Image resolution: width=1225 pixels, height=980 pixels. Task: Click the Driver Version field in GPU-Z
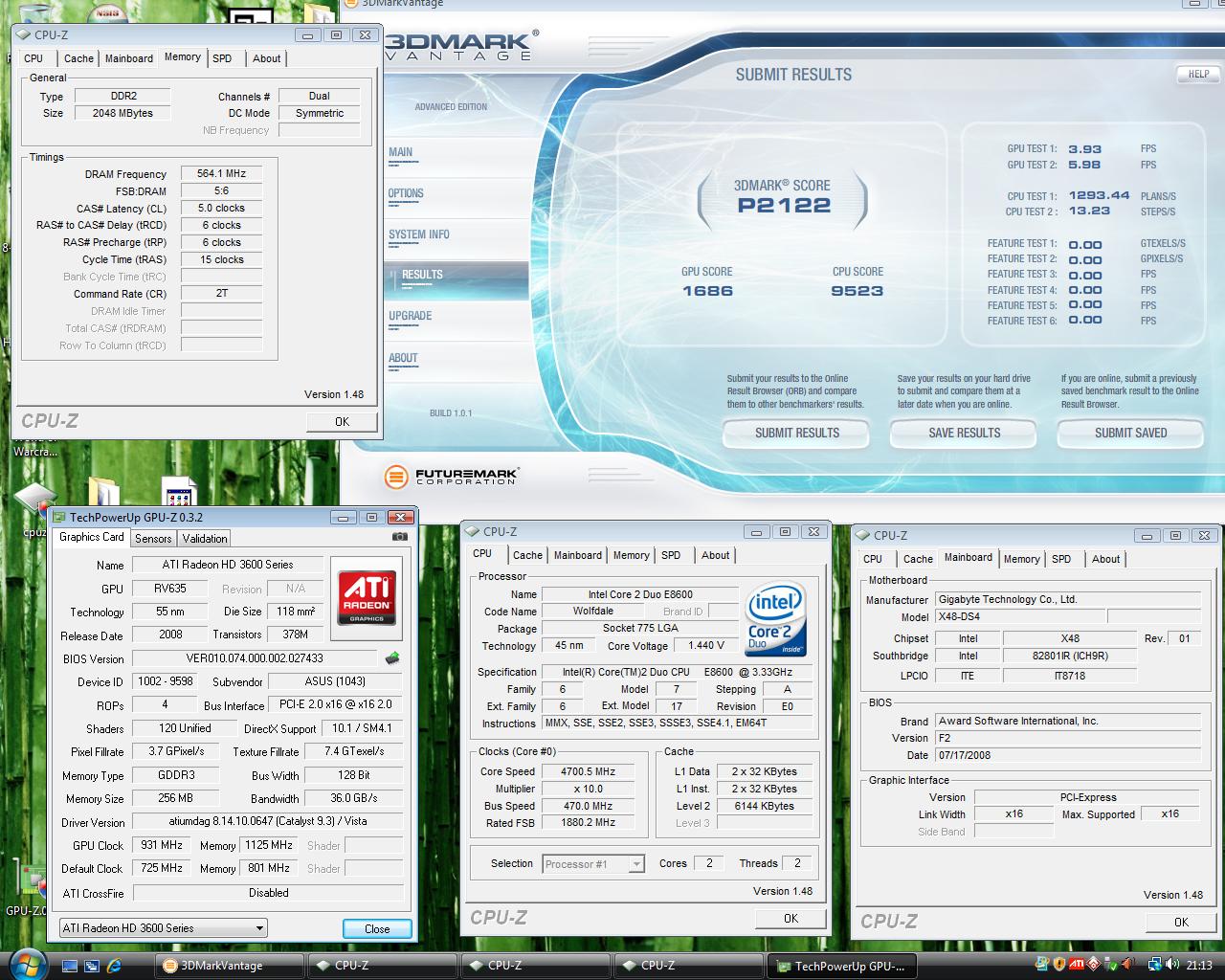268,822
